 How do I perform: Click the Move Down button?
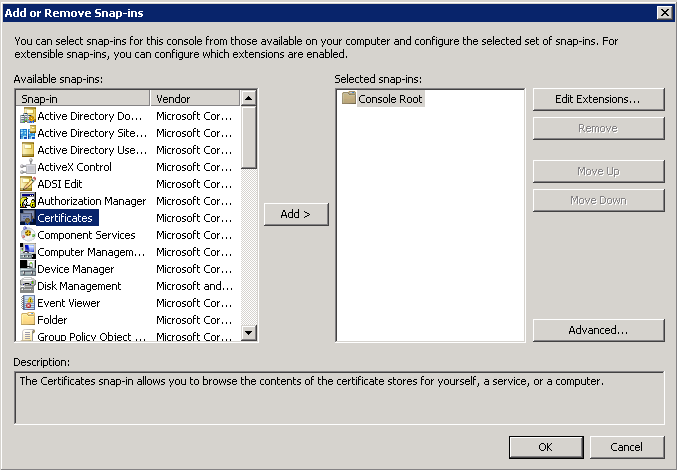click(x=598, y=200)
